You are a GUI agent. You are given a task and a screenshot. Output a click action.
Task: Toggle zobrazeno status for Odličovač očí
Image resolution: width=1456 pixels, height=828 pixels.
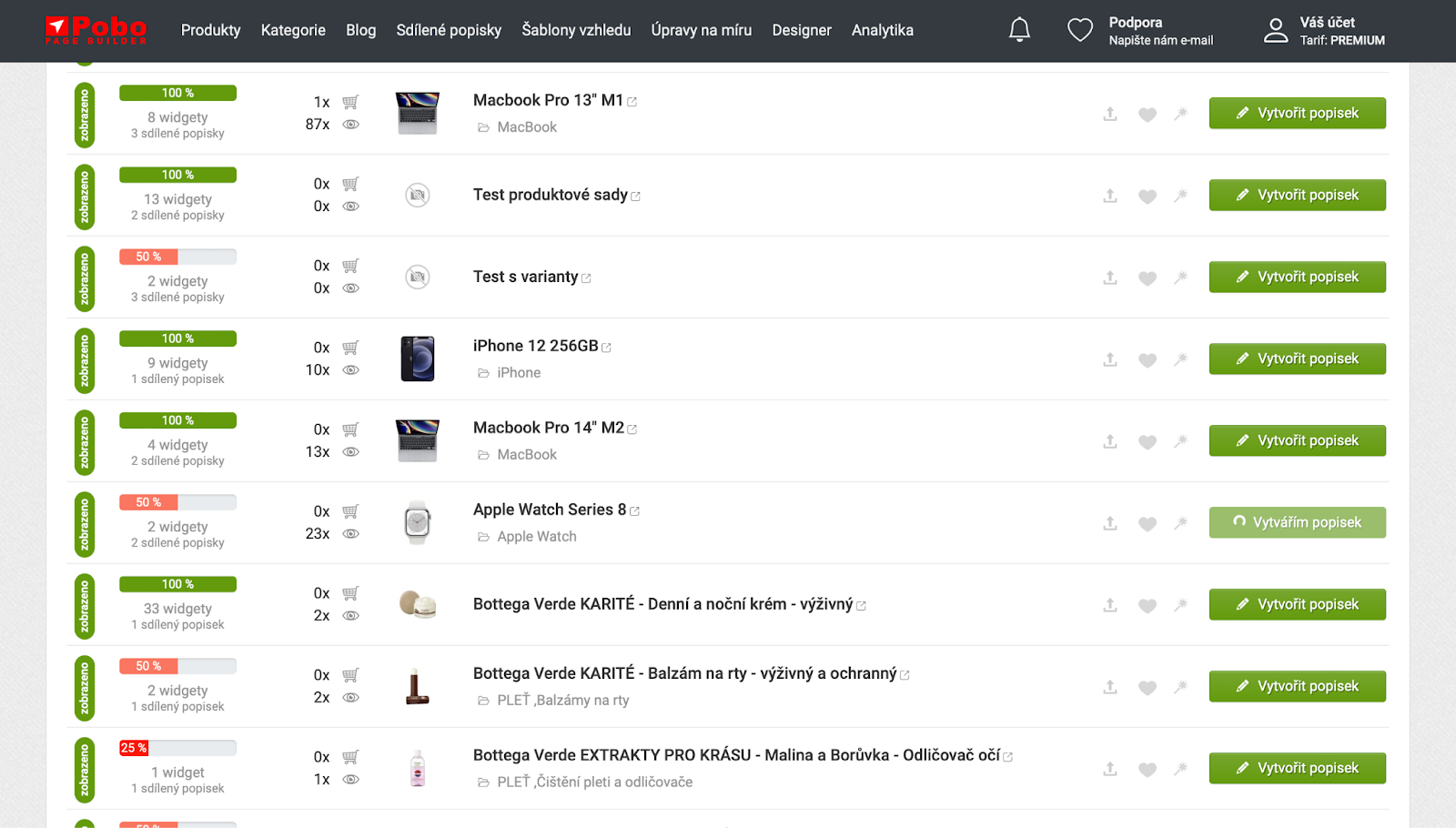click(85, 771)
